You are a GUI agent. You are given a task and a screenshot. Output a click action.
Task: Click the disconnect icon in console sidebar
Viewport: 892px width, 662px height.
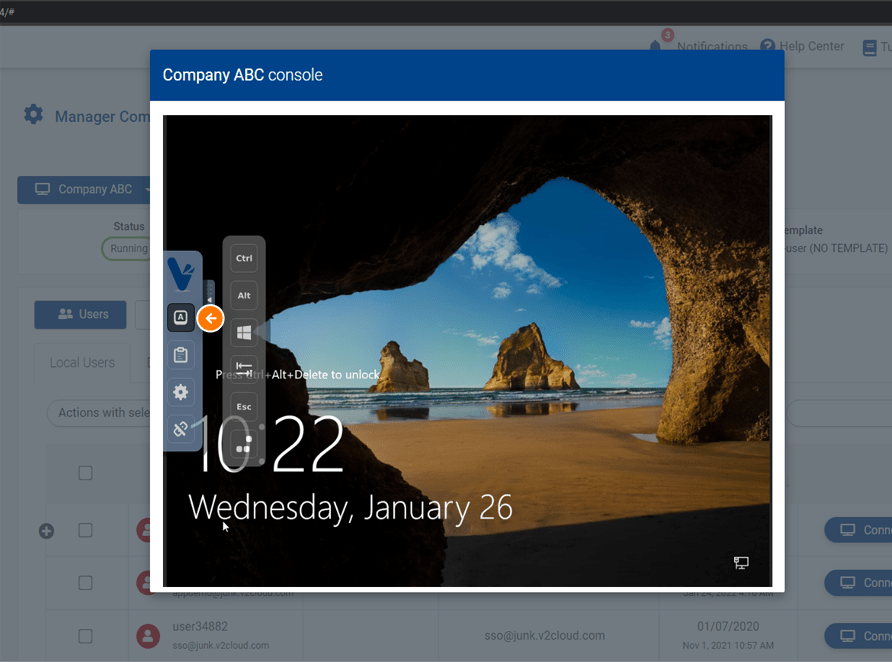click(181, 429)
